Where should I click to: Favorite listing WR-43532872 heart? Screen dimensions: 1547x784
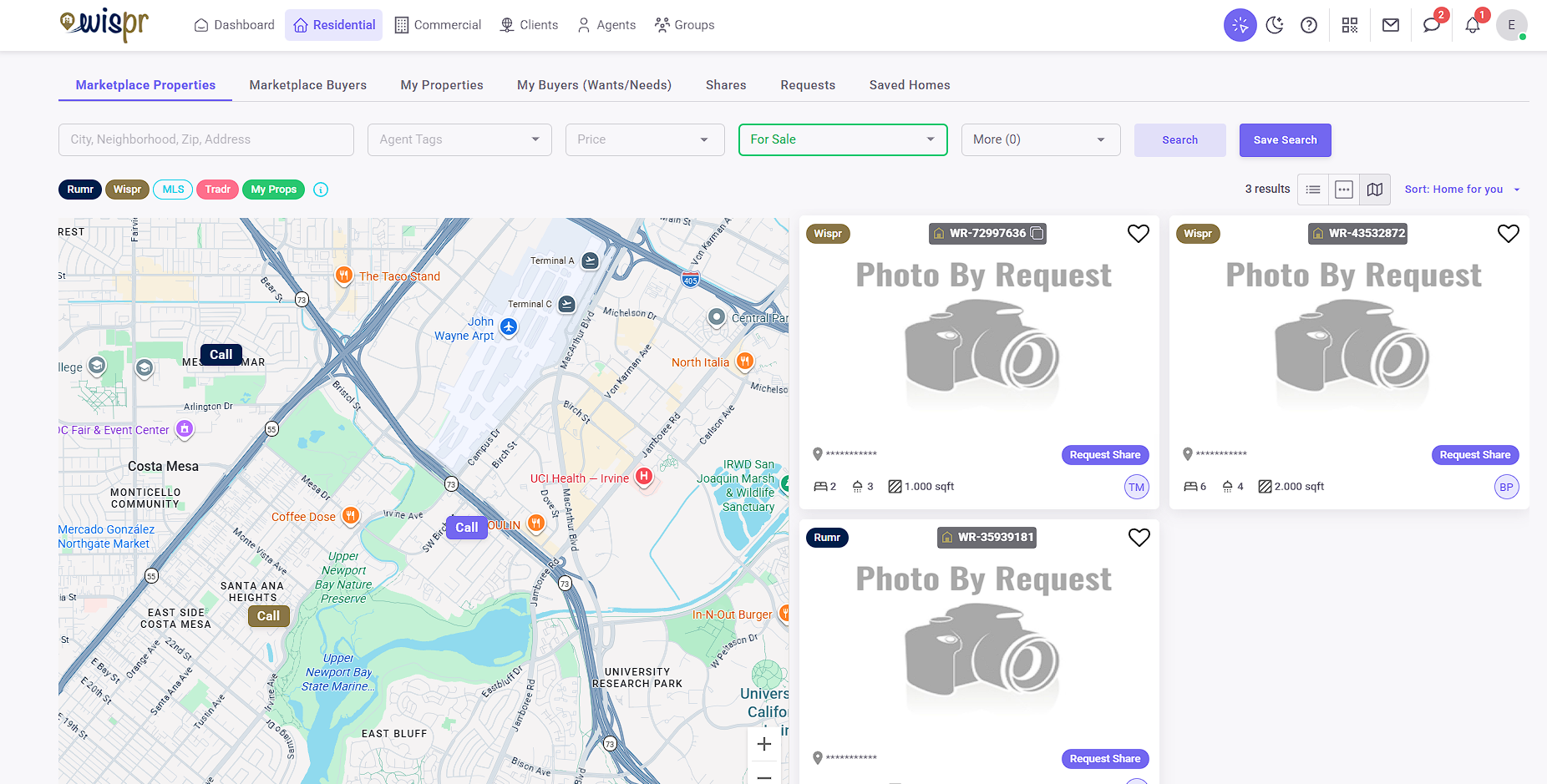click(1509, 234)
